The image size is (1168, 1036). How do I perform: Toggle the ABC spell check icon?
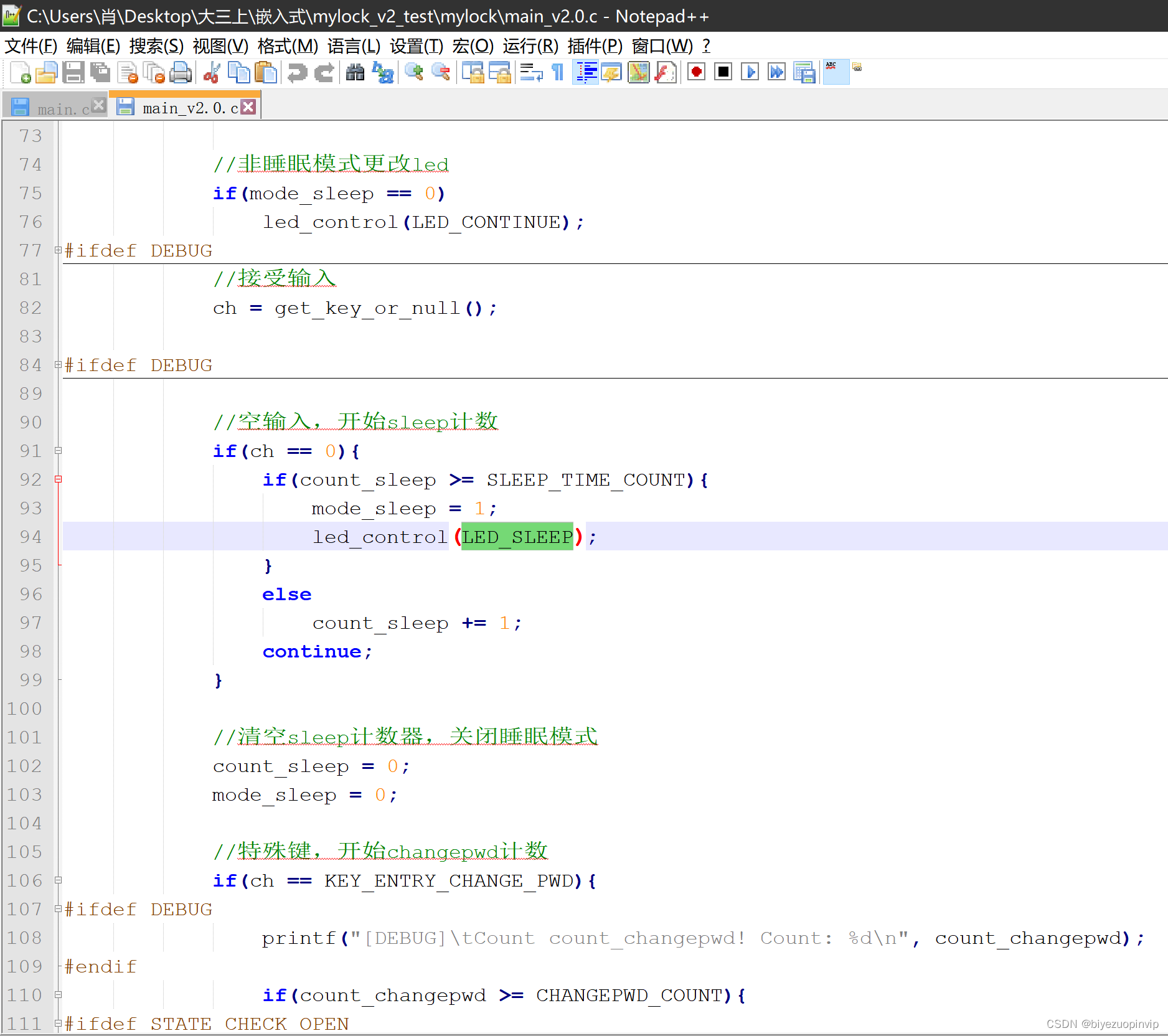click(x=836, y=72)
